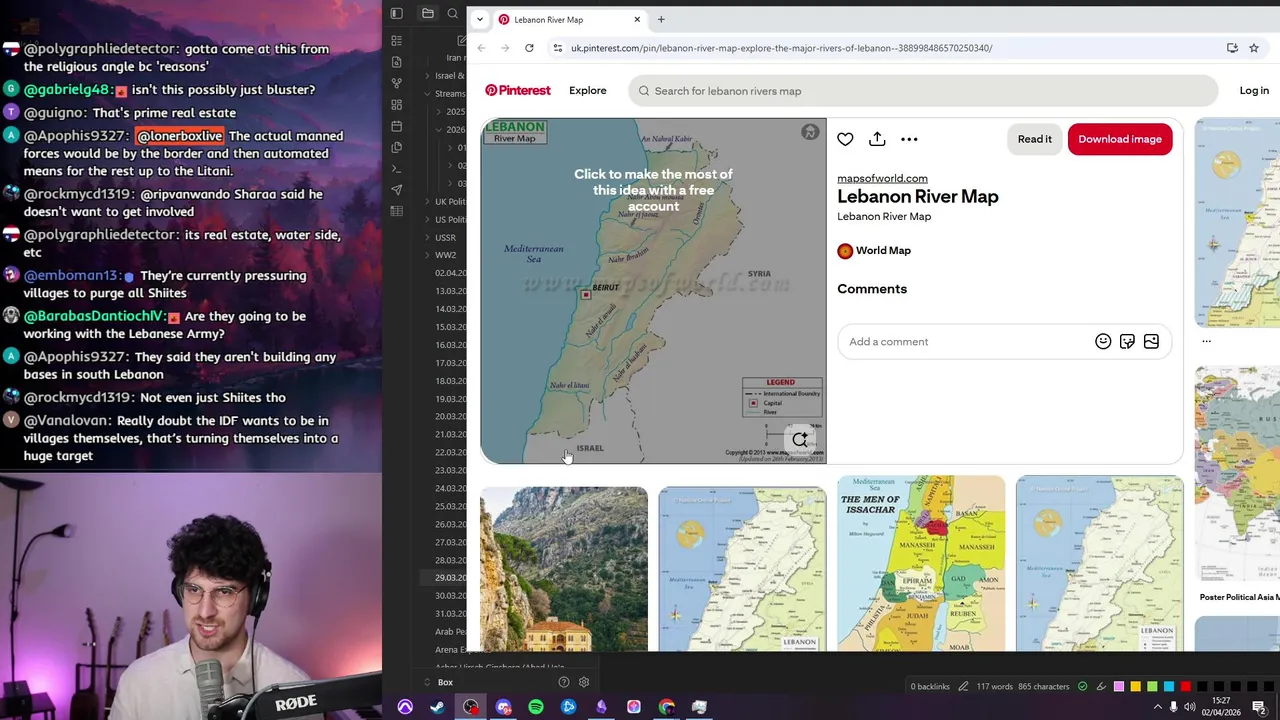Open Spotify from taskbar
The image size is (1280, 720).
(x=536, y=708)
